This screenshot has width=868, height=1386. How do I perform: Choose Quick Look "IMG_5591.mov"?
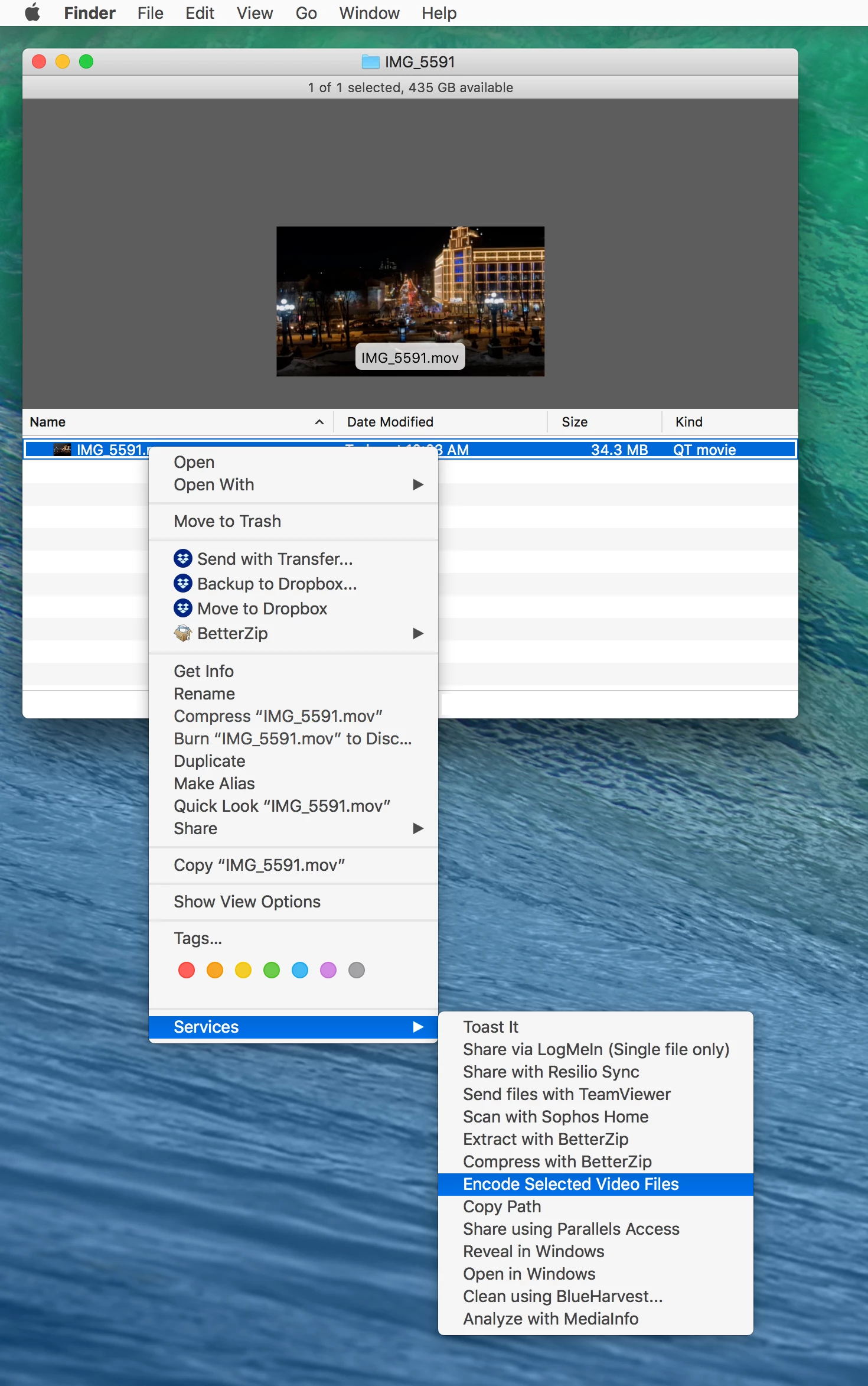coord(293,806)
